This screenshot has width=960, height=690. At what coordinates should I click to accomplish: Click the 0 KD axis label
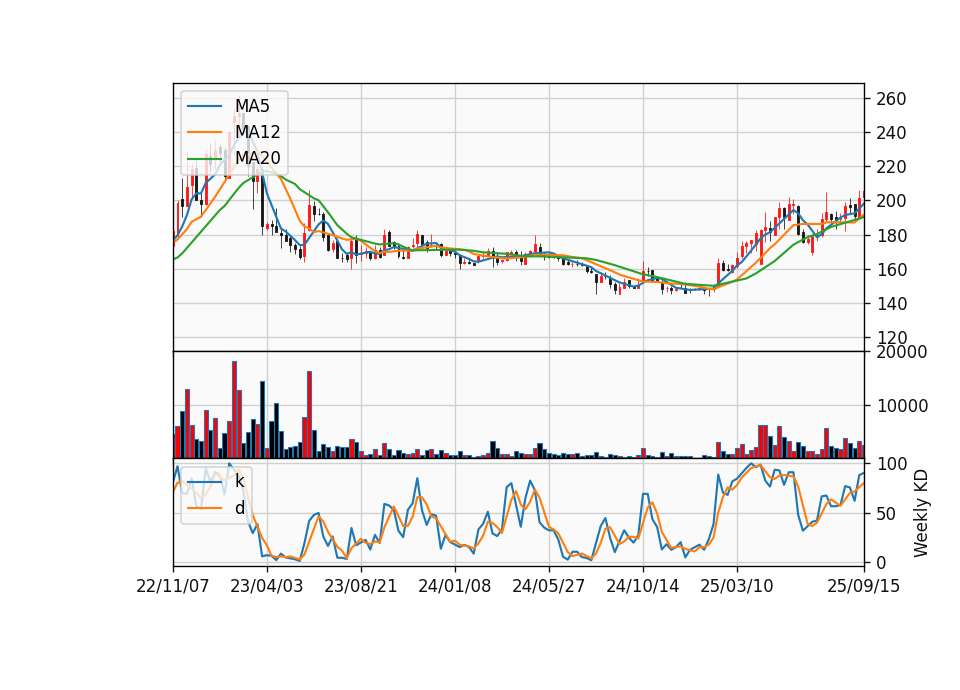pyautogui.click(x=881, y=563)
